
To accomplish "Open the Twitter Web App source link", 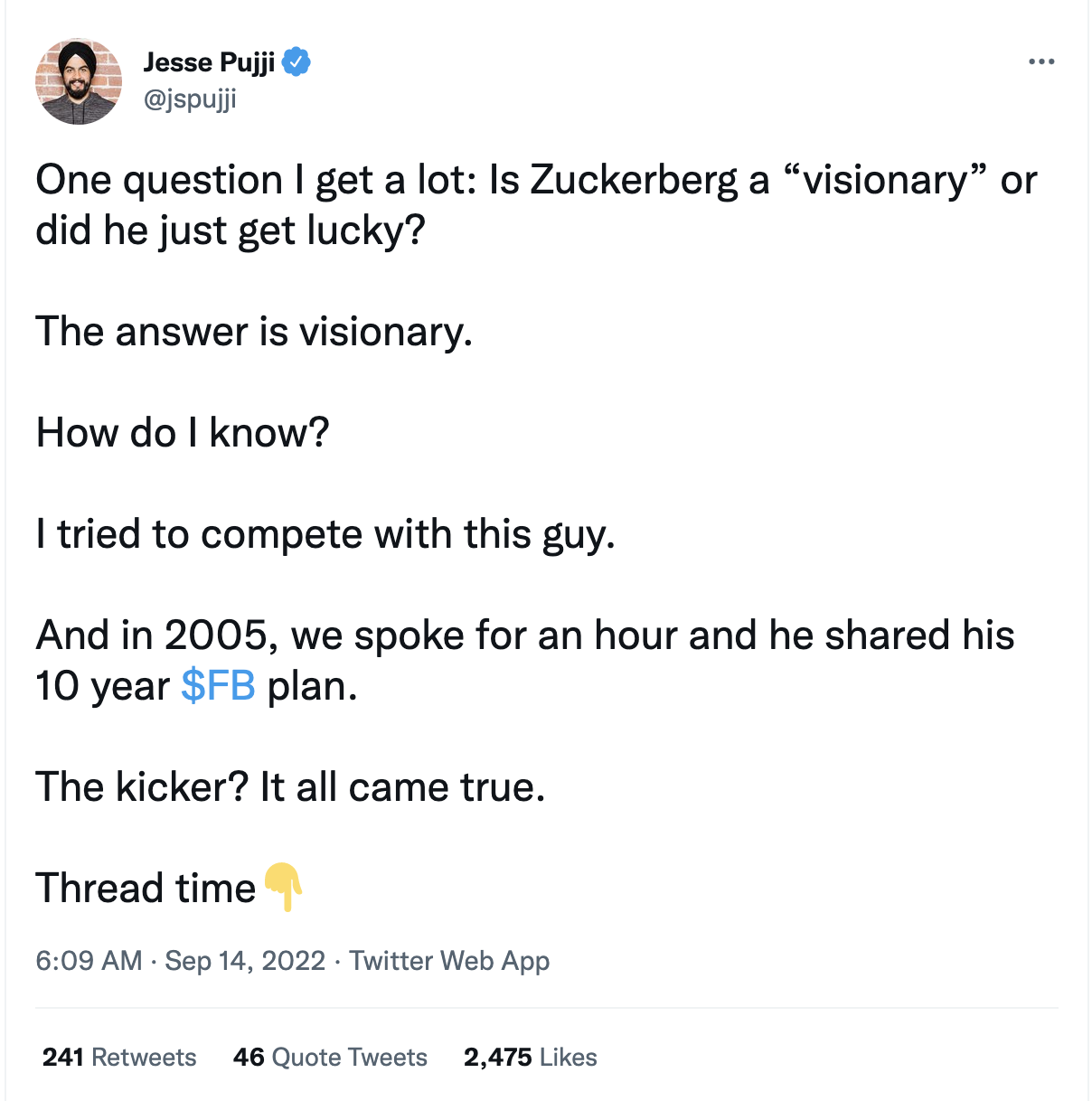I will pyautogui.click(x=449, y=960).
